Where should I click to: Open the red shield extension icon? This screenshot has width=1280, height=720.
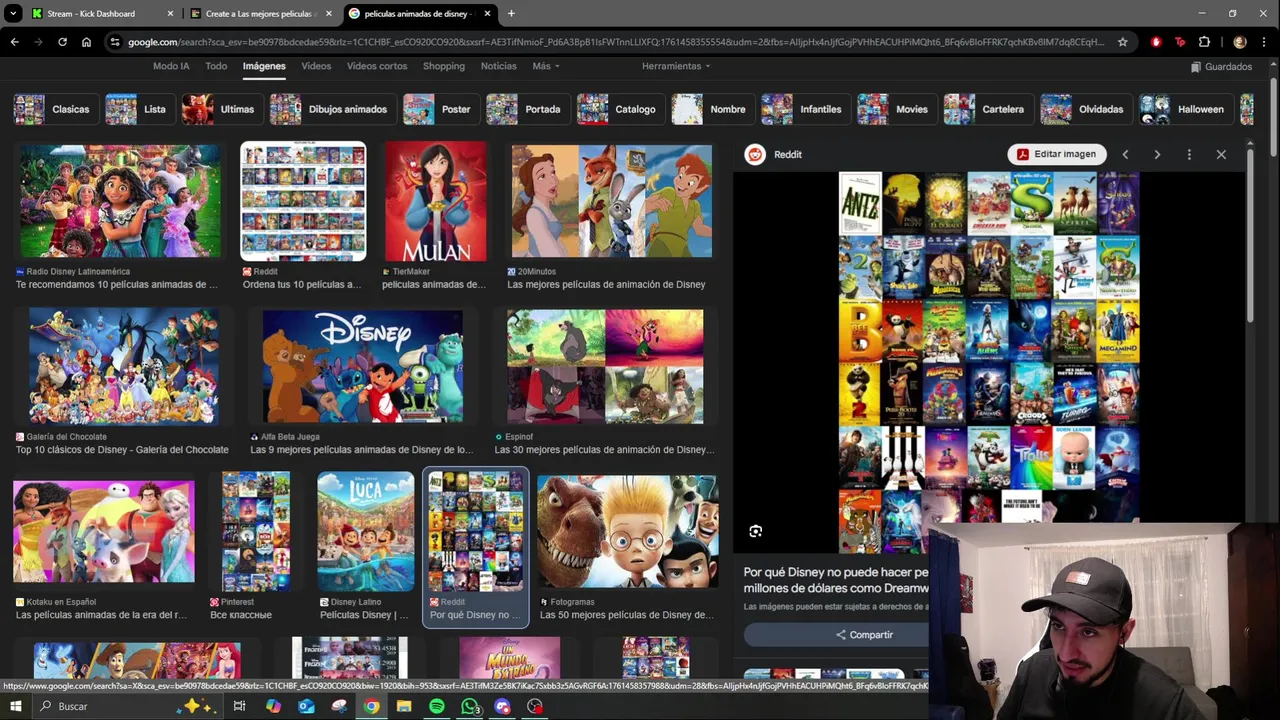tap(1156, 42)
